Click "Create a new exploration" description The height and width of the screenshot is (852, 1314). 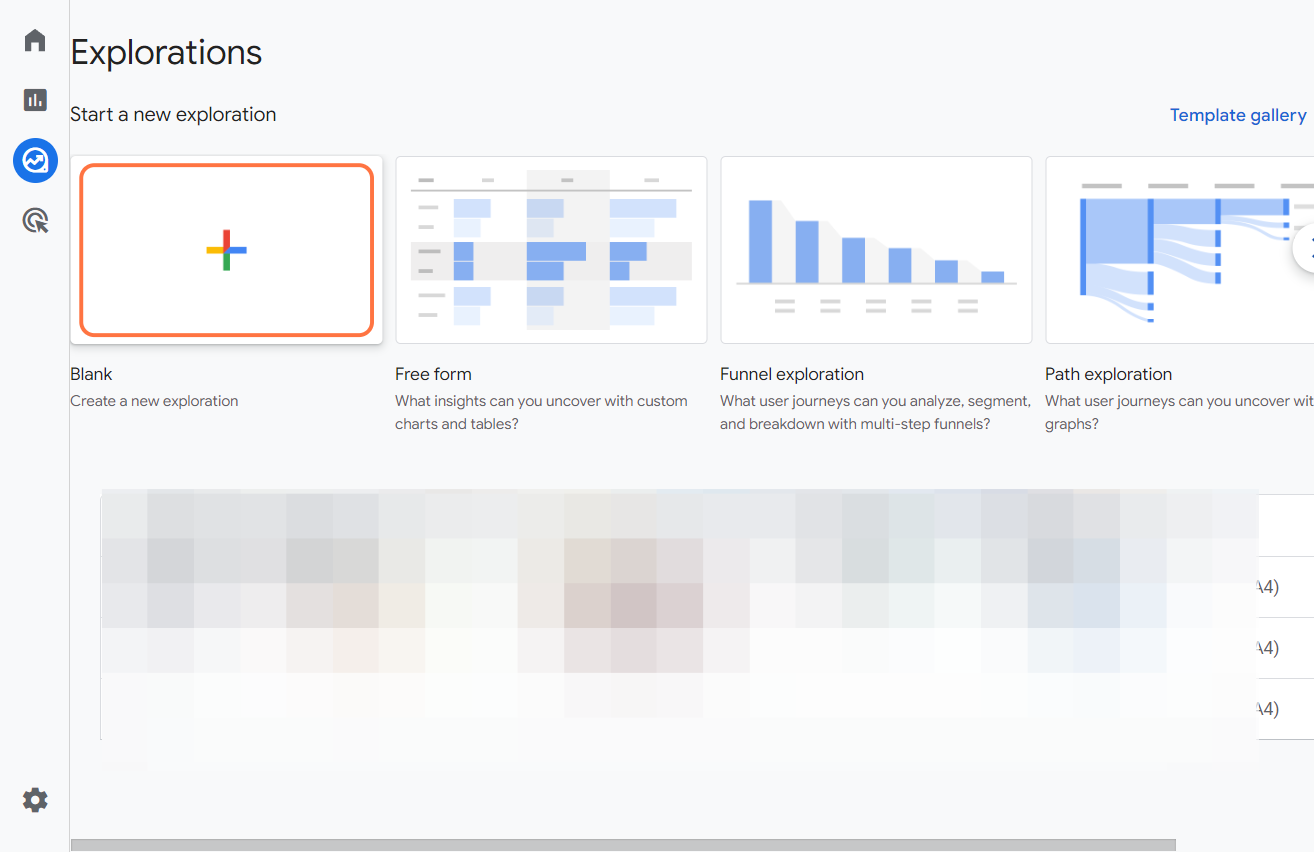[x=154, y=401]
